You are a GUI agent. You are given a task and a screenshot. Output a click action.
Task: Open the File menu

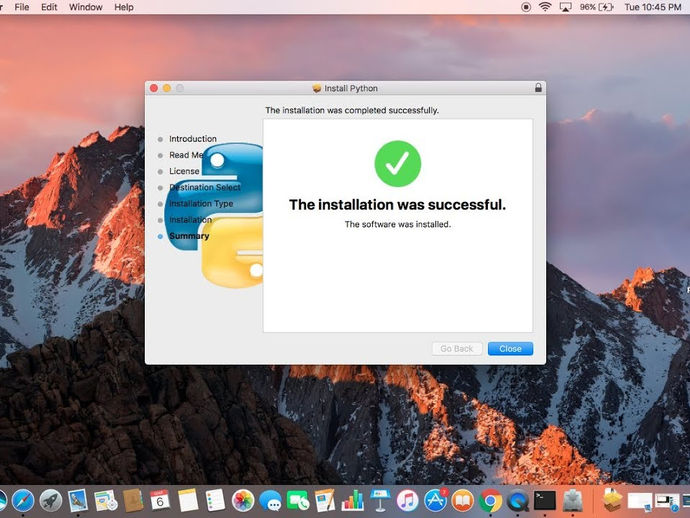point(22,7)
